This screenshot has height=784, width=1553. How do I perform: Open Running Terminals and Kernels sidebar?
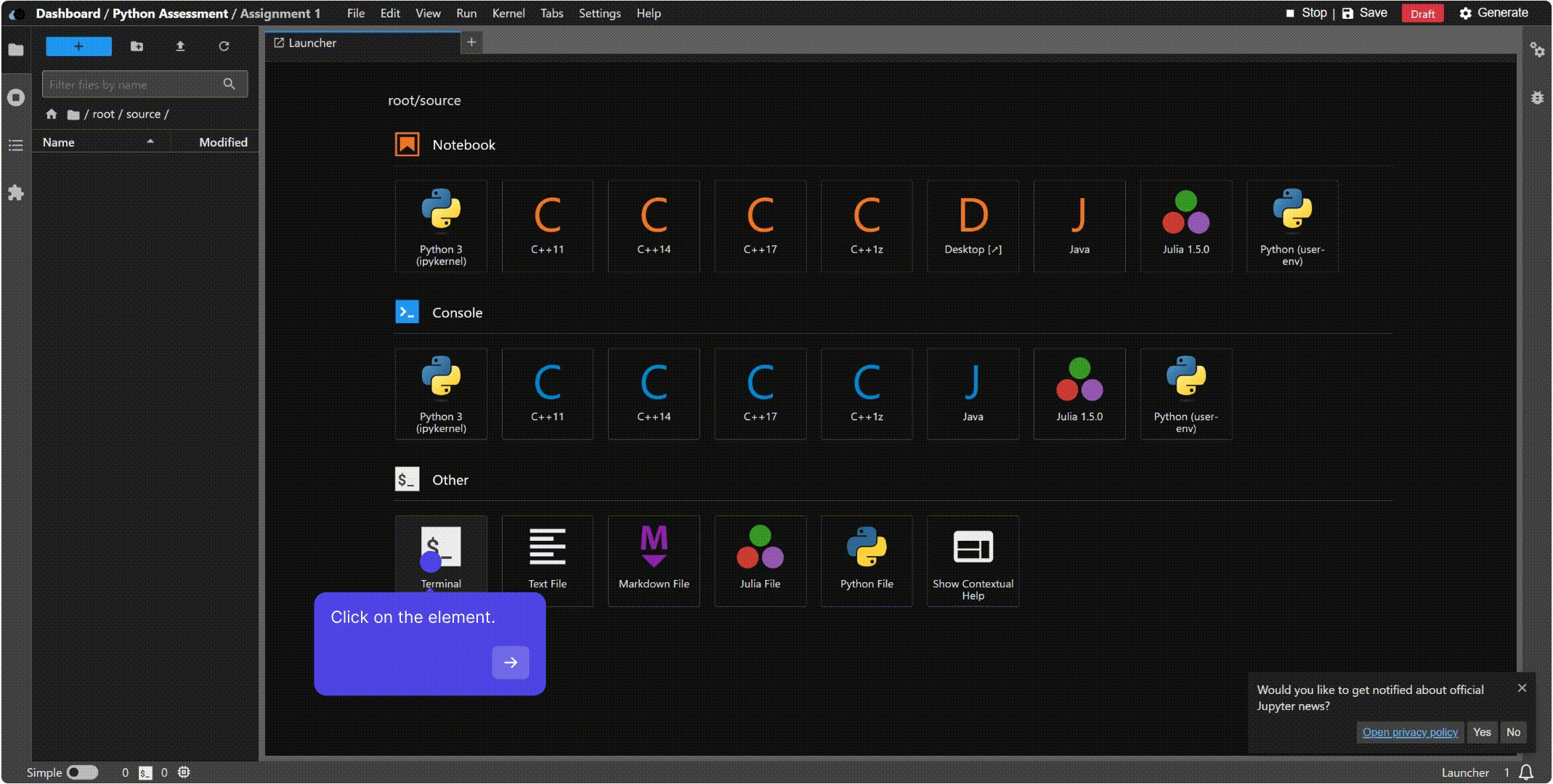pos(16,97)
